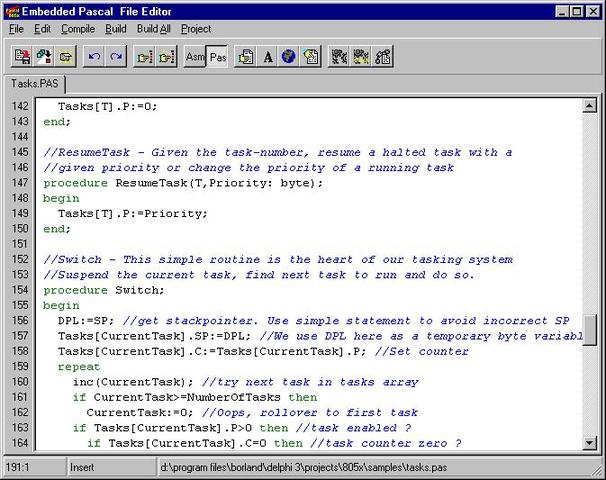This screenshot has height=480, width=606.
Task: Open font settings with the A icon
Action: [x=267, y=57]
